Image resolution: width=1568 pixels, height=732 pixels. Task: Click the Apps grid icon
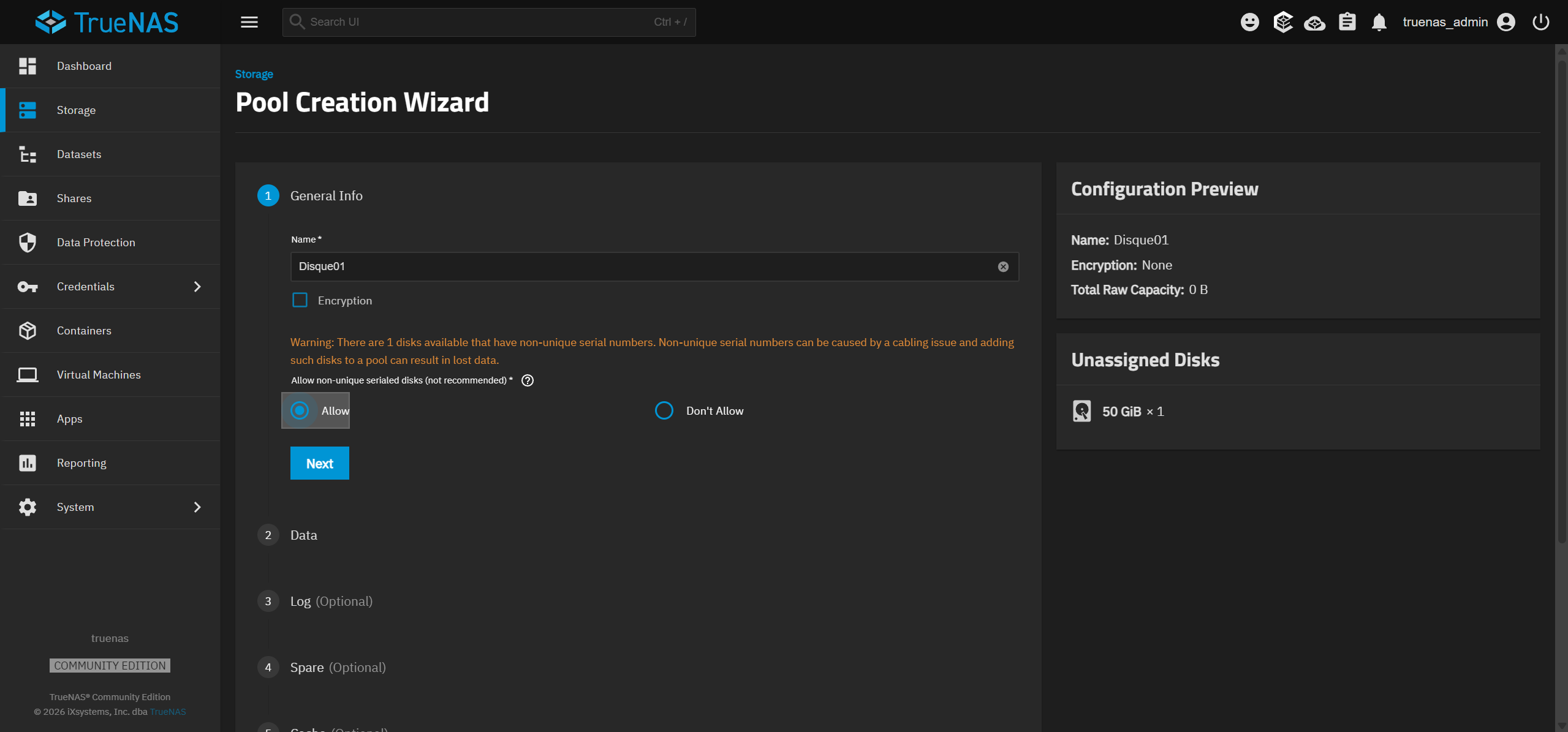(28, 419)
